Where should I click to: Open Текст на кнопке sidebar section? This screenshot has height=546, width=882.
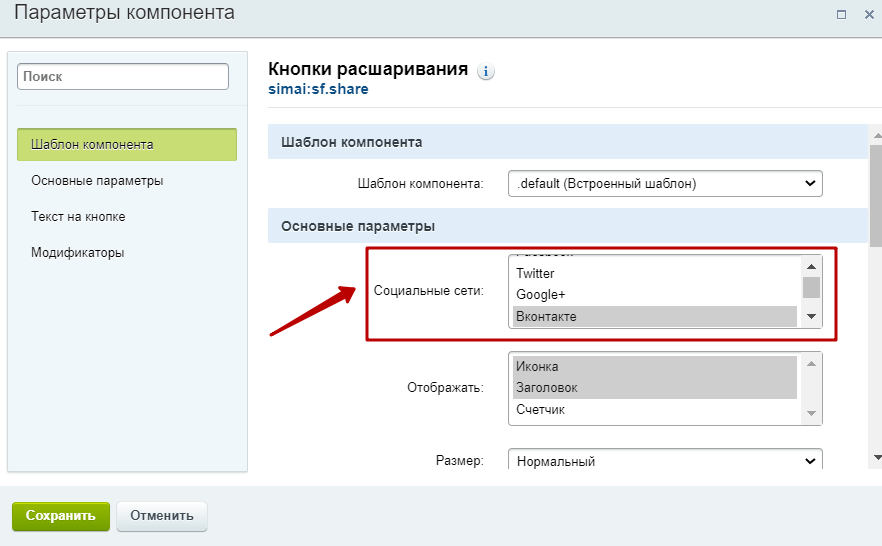click(78, 217)
